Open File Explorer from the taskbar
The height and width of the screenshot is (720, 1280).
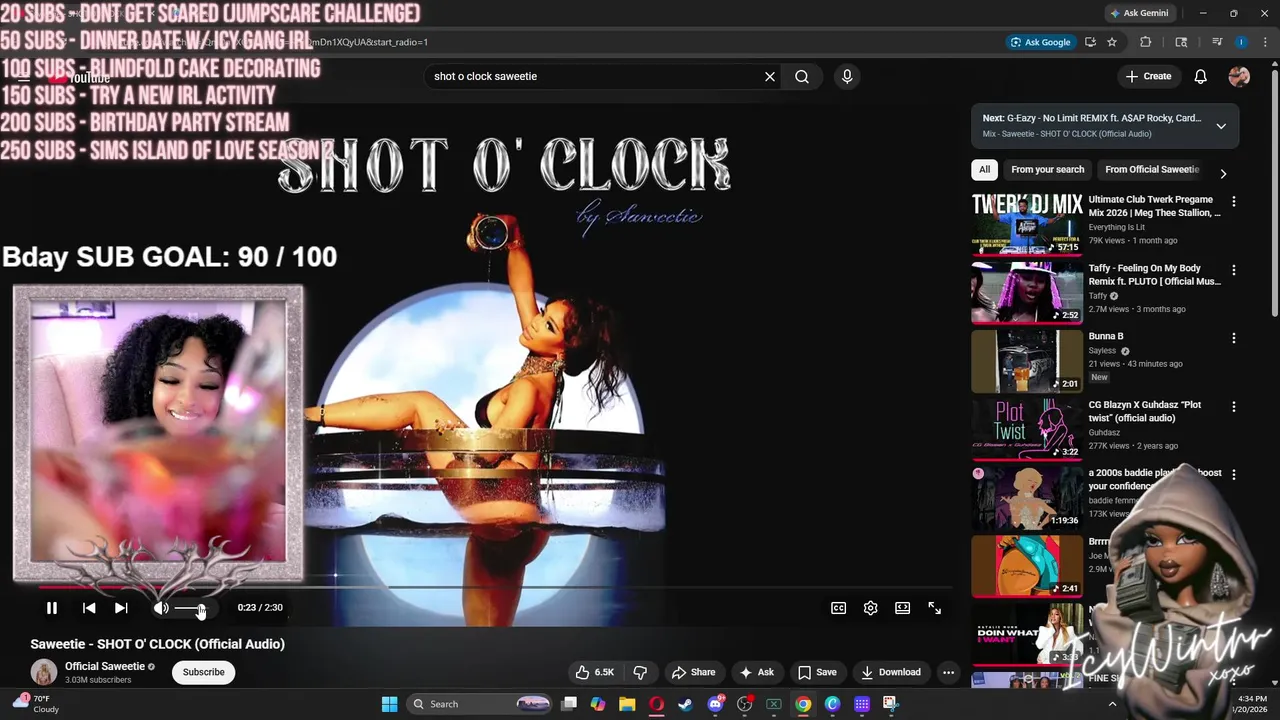pos(627,704)
